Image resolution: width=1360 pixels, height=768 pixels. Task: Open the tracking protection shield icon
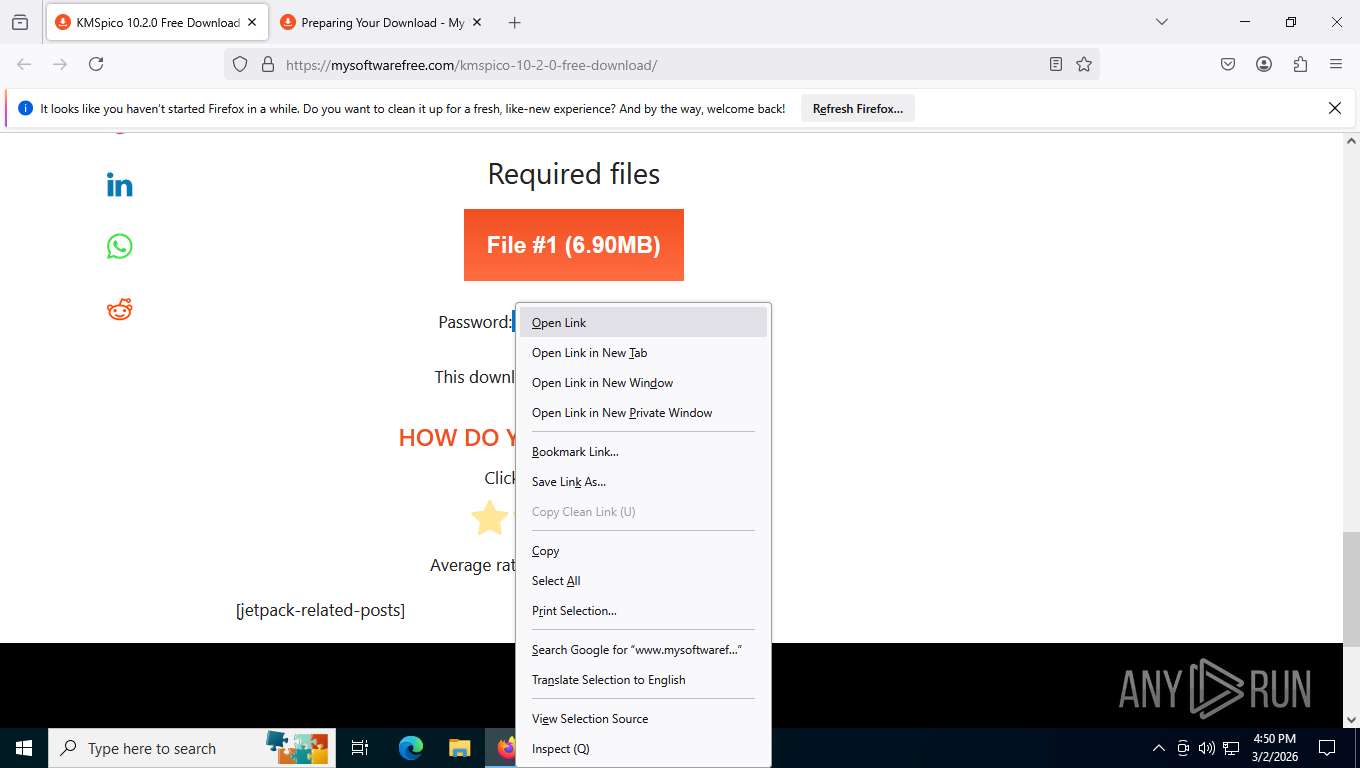click(240, 64)
